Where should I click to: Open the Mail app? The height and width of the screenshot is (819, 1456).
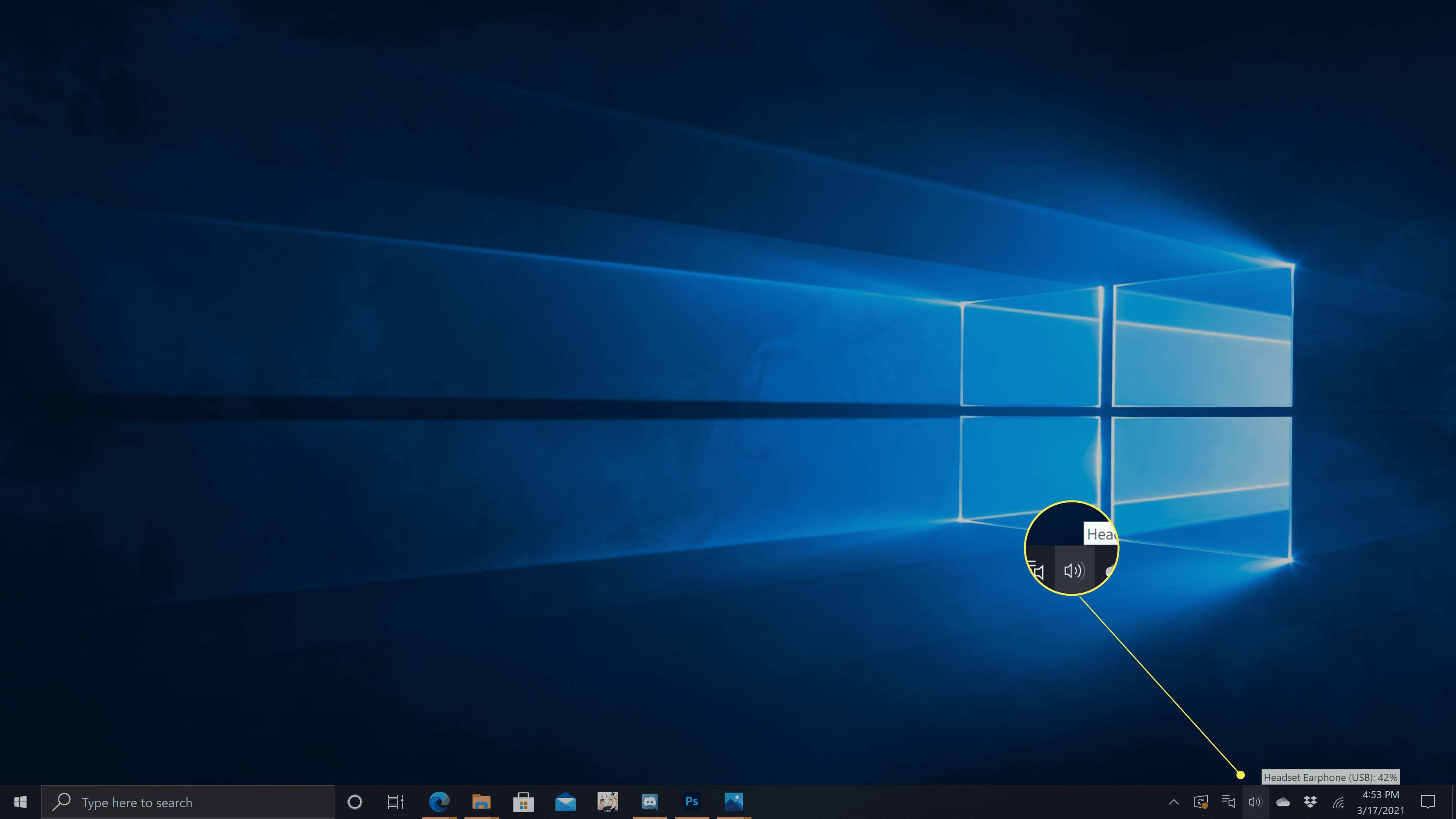[x=565, y=802]
